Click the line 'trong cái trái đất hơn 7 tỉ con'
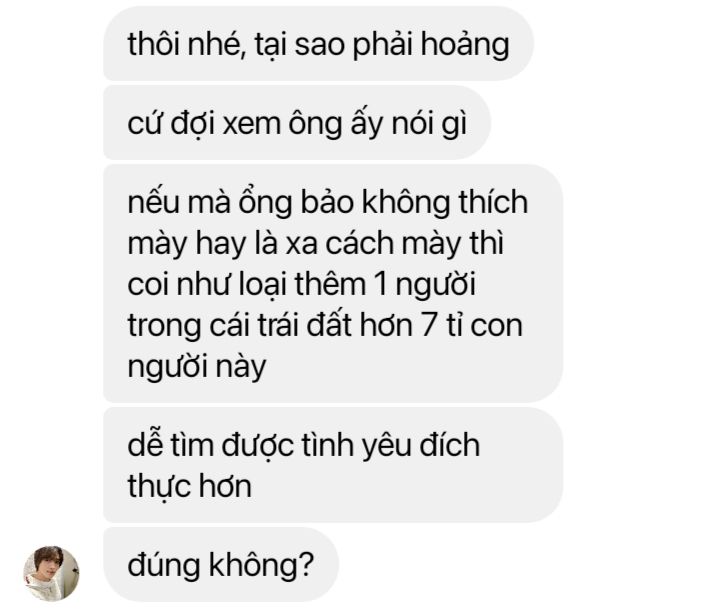Screen dimensions: 716x612 pos(325,326)
